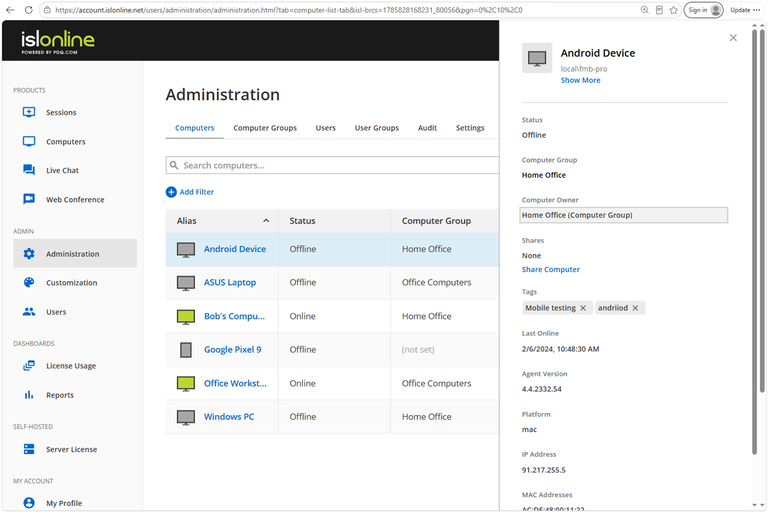Click the Online status for Bob's Computer
This screenshot has height=512, width=768.
pos(302,317)
